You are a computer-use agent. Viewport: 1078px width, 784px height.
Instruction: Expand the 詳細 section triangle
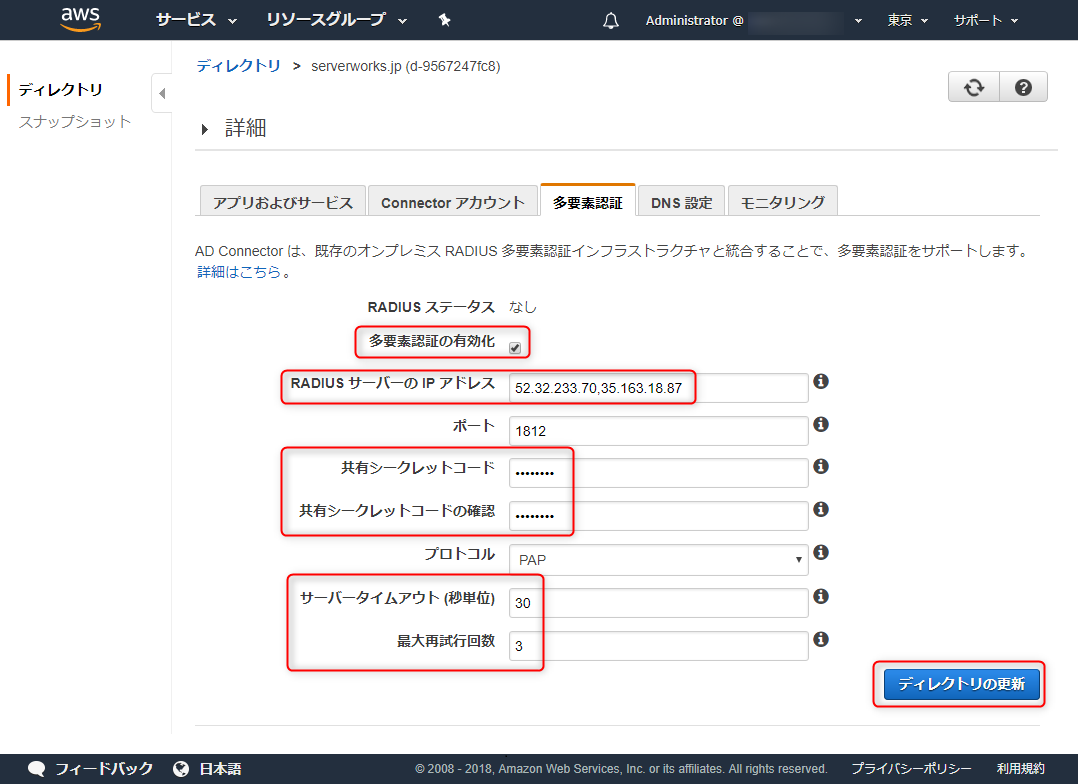(206, 129)
